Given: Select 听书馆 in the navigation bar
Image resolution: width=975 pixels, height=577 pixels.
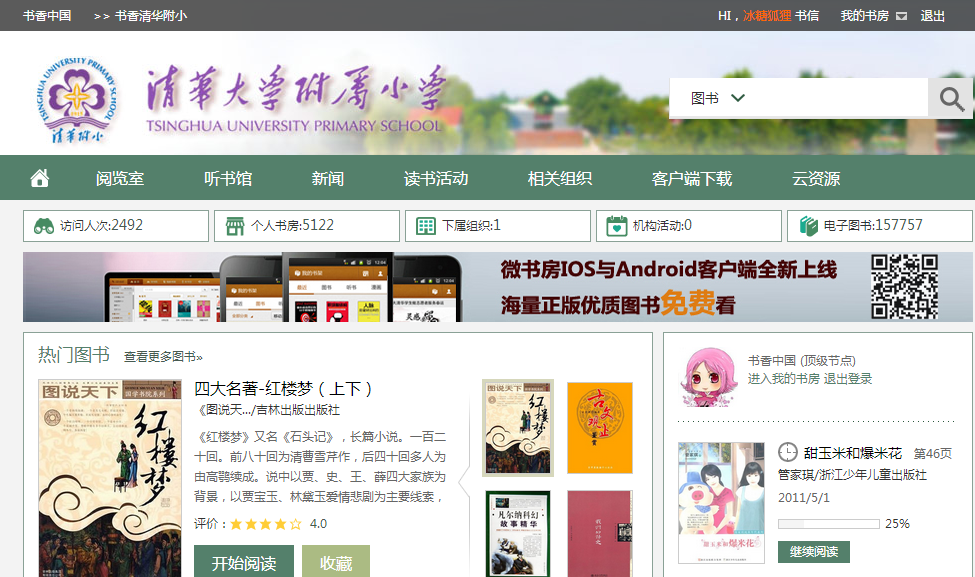Looking at the screenshot, I should [228, 179].
